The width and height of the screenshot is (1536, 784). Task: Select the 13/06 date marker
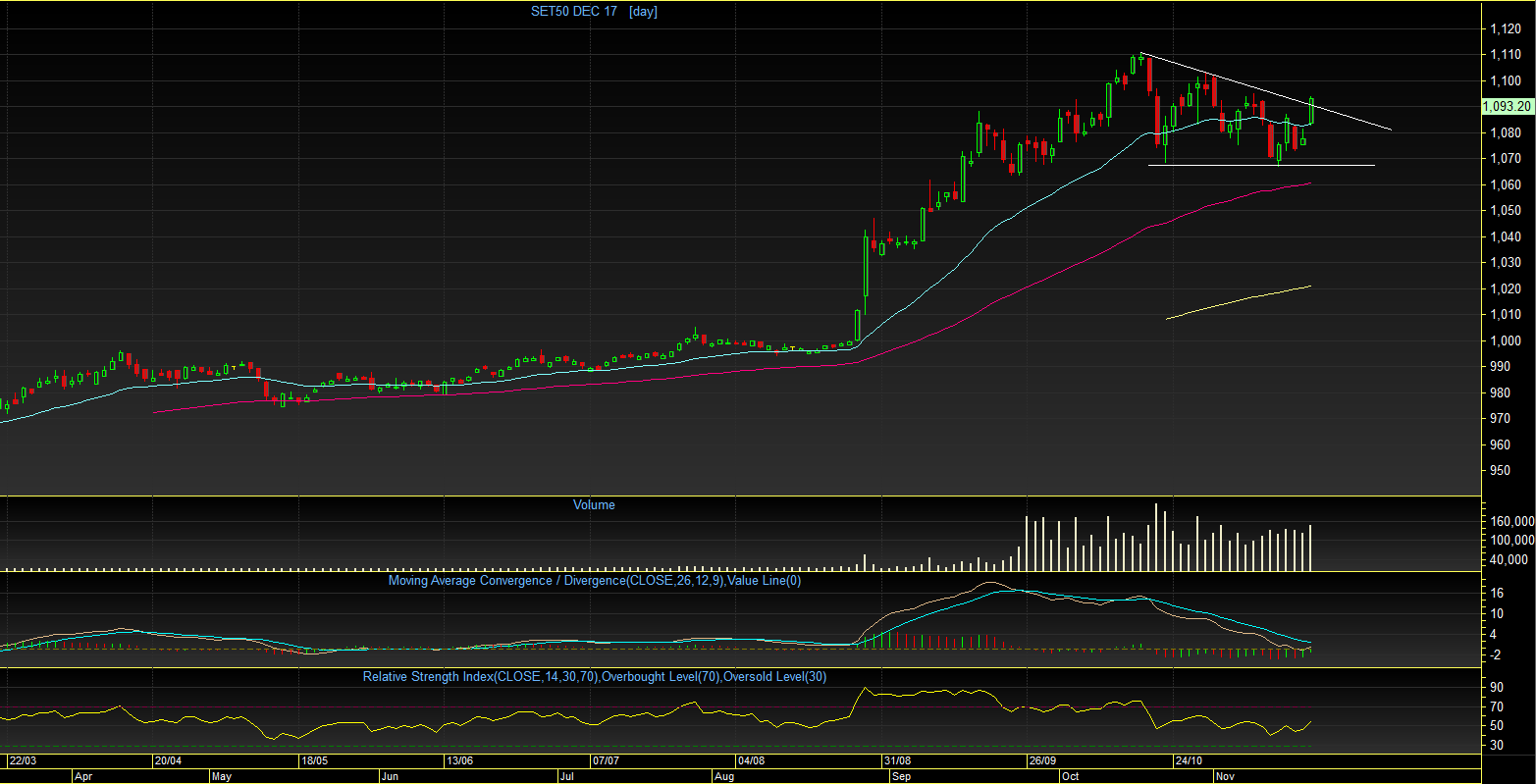coord(460,760)
